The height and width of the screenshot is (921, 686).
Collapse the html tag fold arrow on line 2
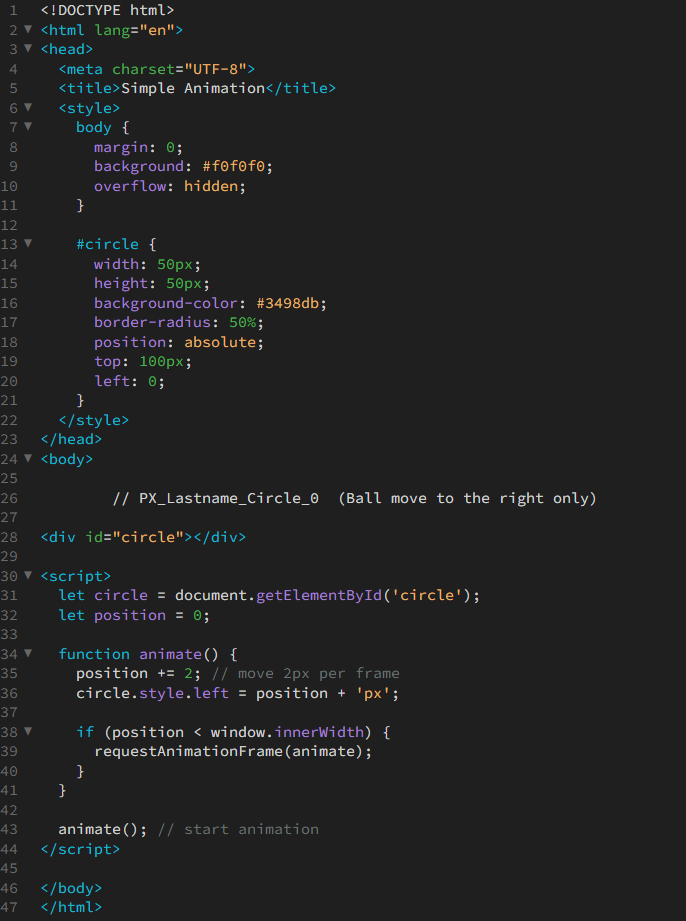pos(28,30)
